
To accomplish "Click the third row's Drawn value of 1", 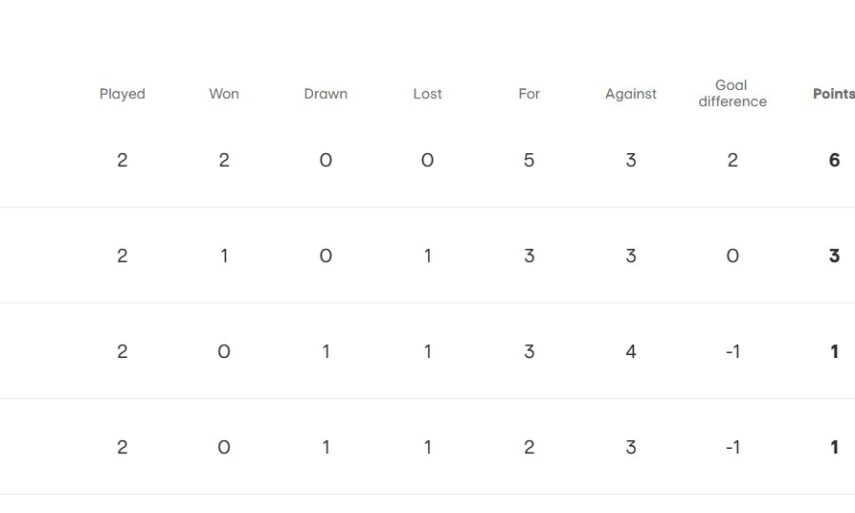I will tap(325, 352).
